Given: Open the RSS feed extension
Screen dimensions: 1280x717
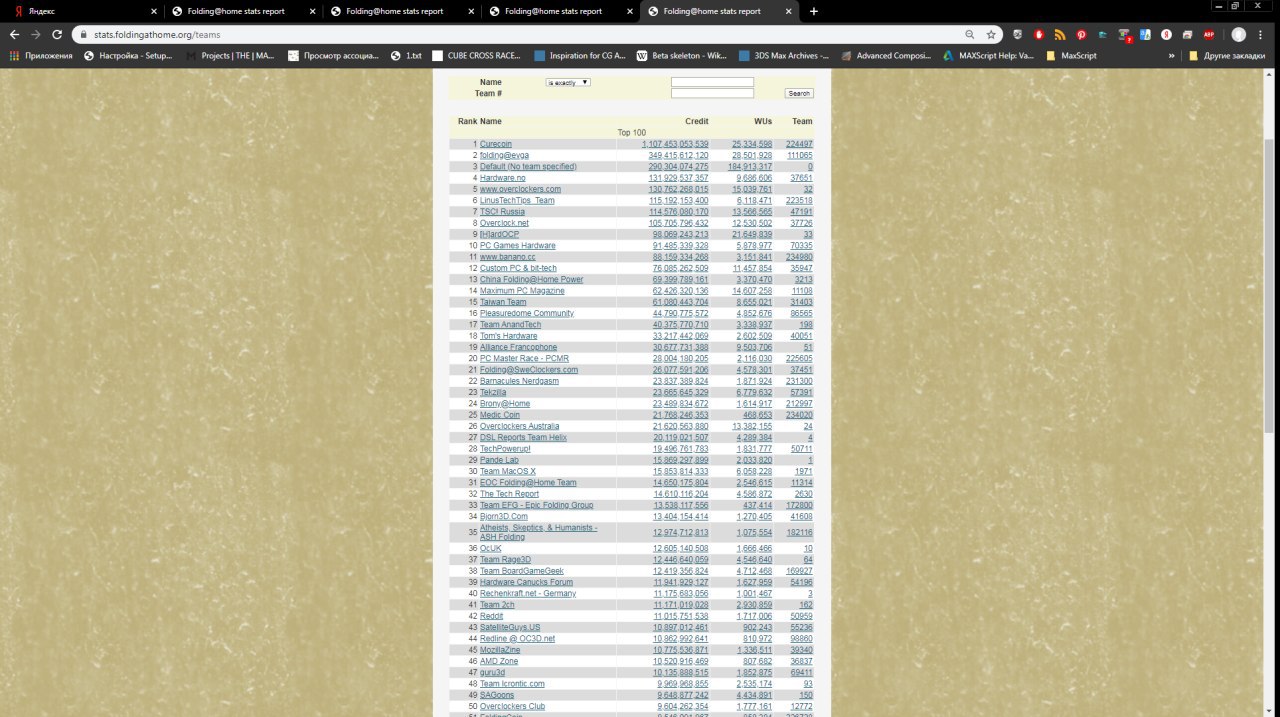Looking at the screenshot, I should (x=1060, y=34).
